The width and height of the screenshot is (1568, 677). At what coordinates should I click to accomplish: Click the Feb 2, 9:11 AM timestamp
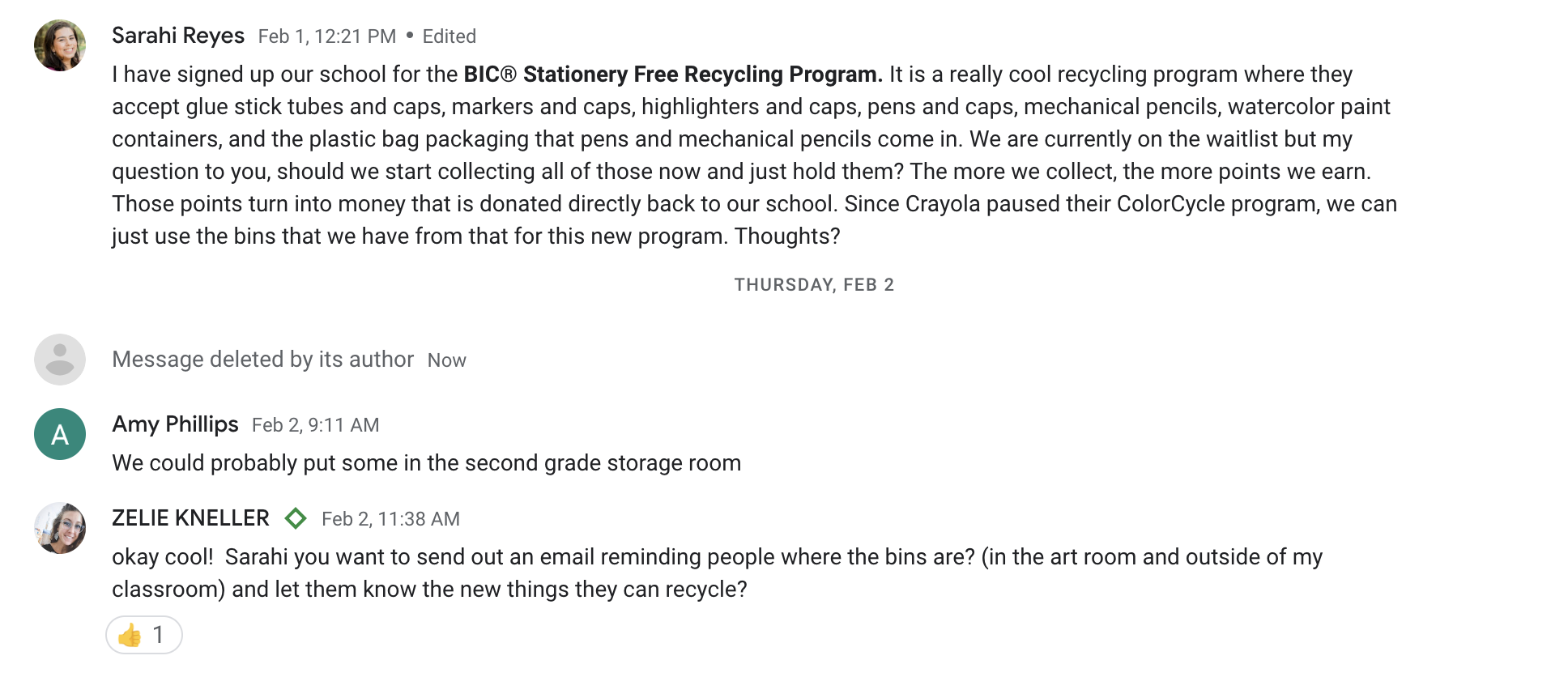click(x=315, y=425)
